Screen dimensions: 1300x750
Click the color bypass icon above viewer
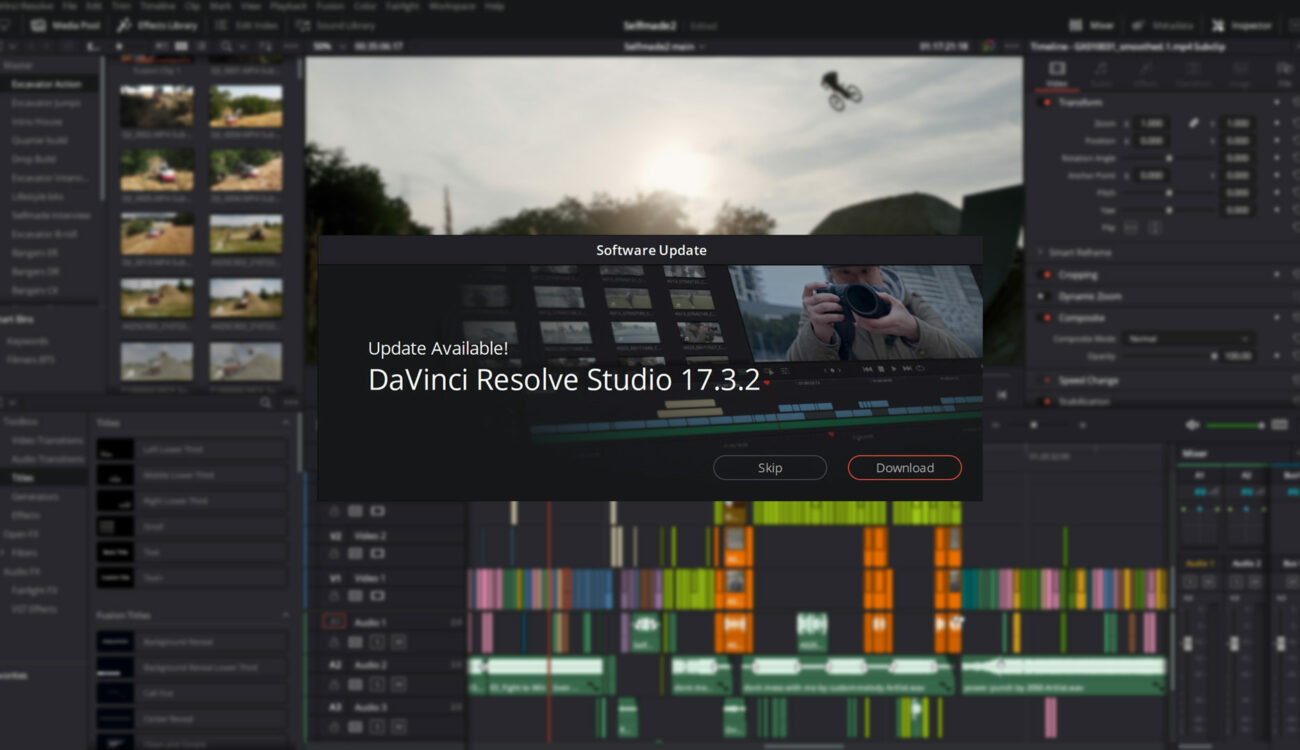(x=988, y=46)
